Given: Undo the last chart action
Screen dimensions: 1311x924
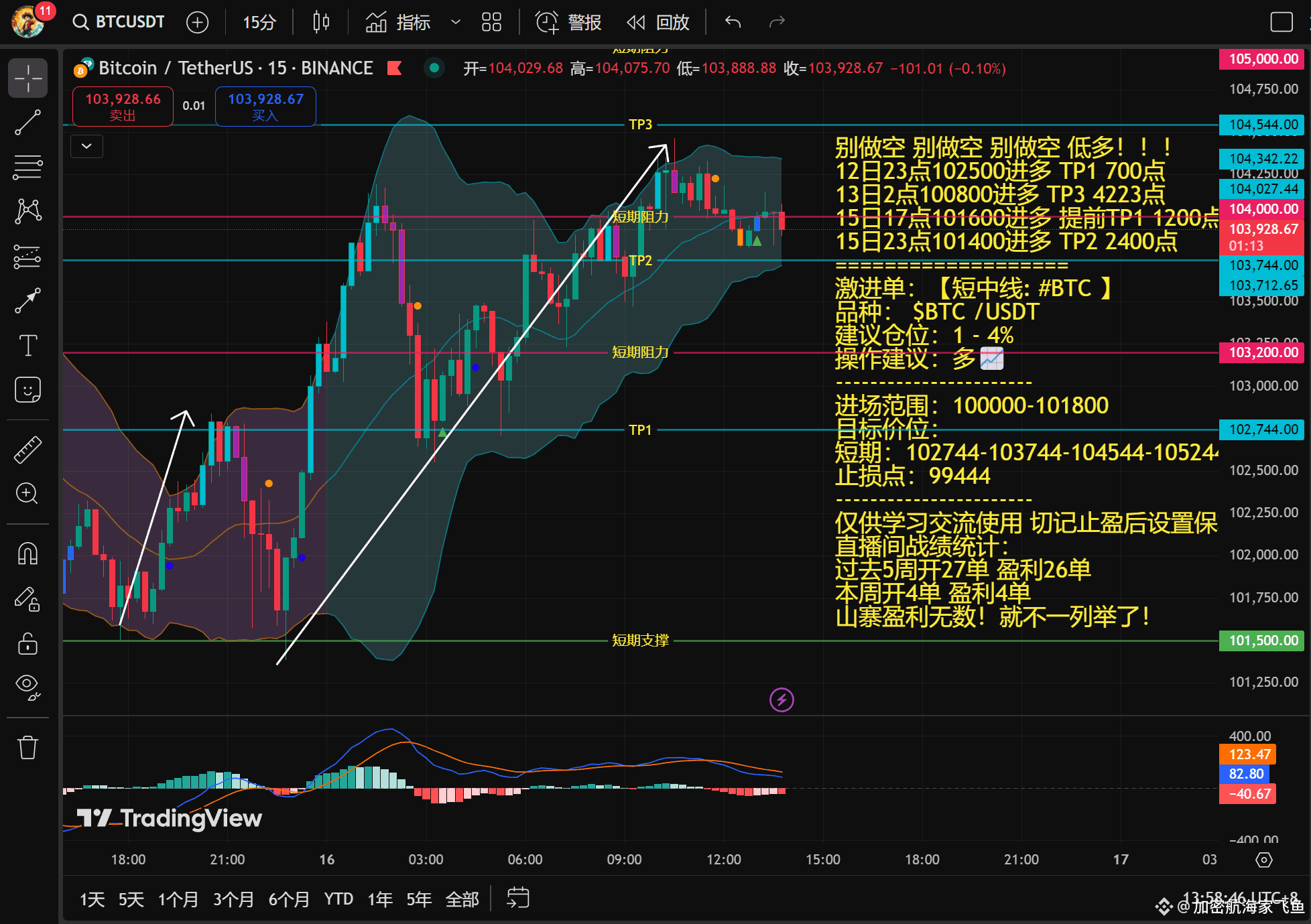Looking at the screenshot, I should click(x=733, y=22).
